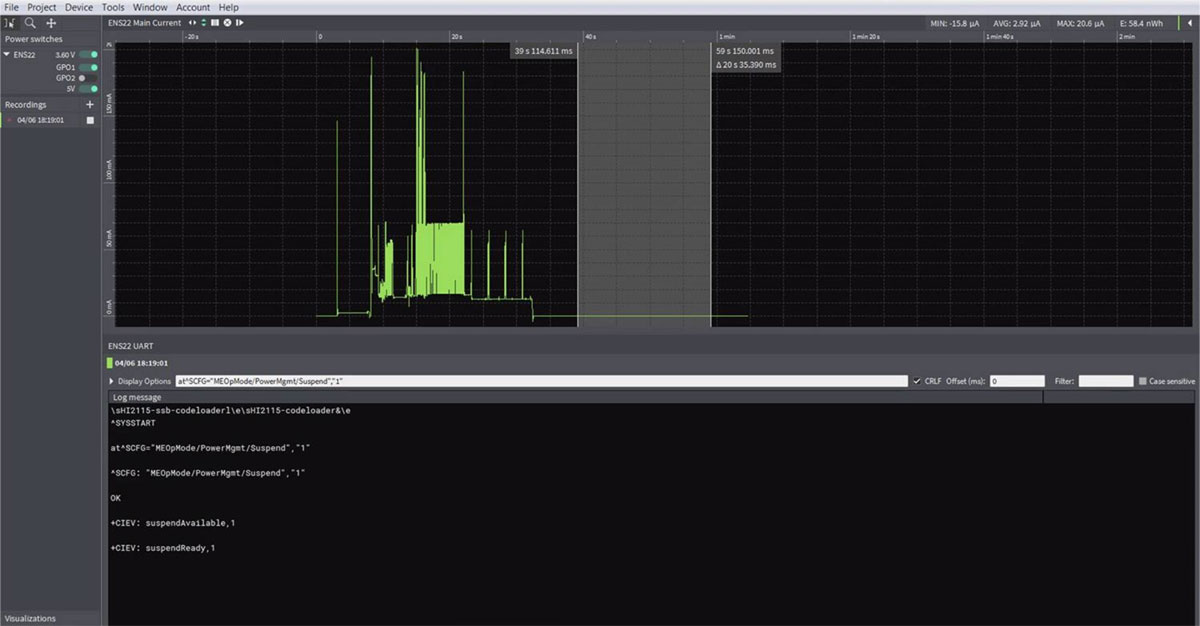Activate the magnifier zoom tool
The width and height of the screenshot is (1200, 626).
30,22
